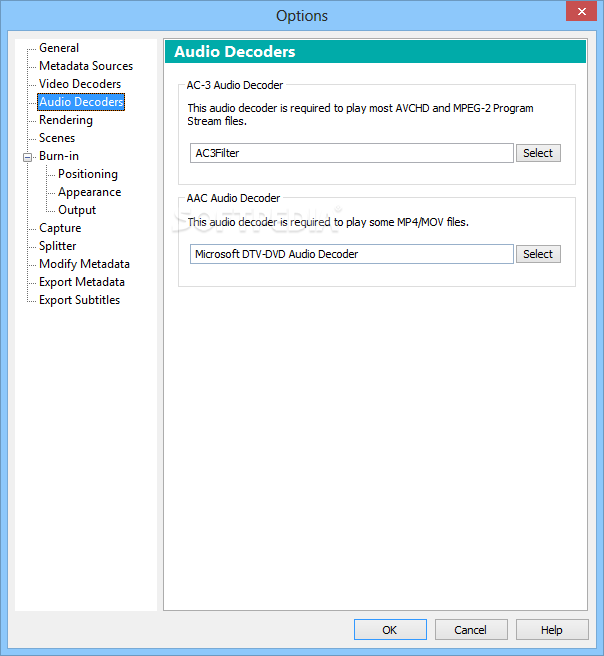Open Output under Burn-in
The height and width of the screenshot is (656, 604).
77,210
